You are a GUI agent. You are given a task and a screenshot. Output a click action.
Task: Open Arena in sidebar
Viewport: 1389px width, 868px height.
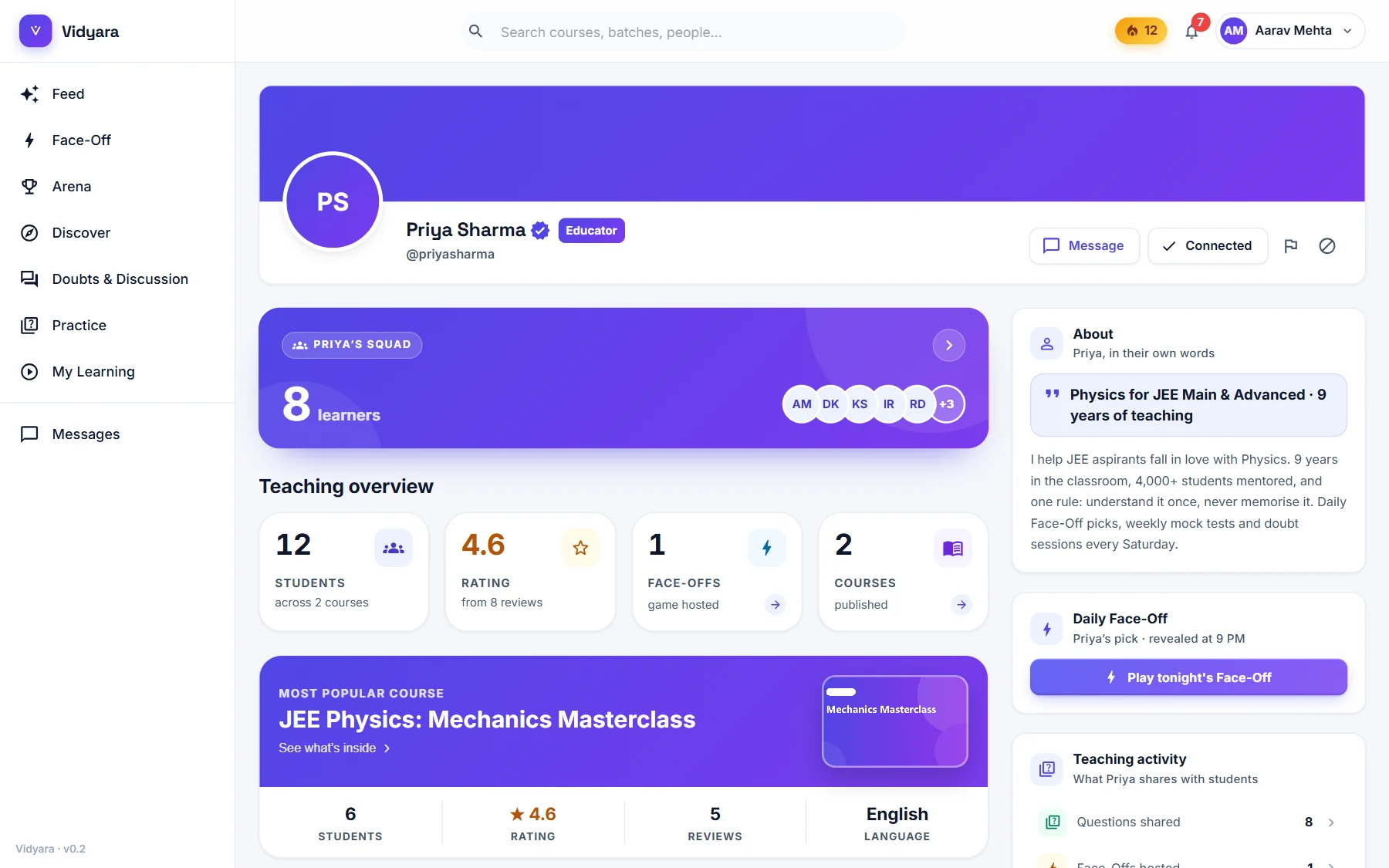(x=117, y=187)
